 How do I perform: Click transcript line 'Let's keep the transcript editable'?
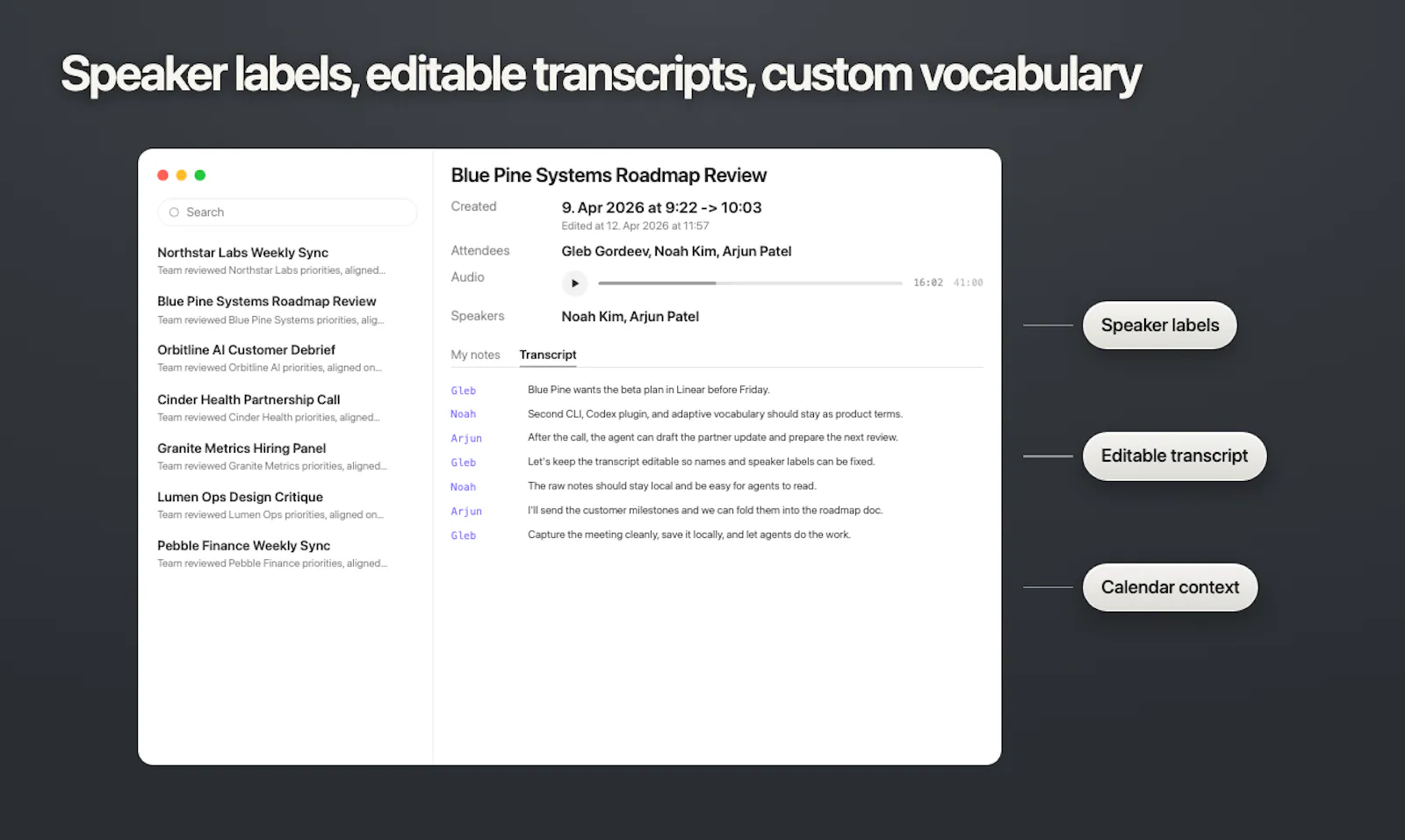click(x=701, y=462)
